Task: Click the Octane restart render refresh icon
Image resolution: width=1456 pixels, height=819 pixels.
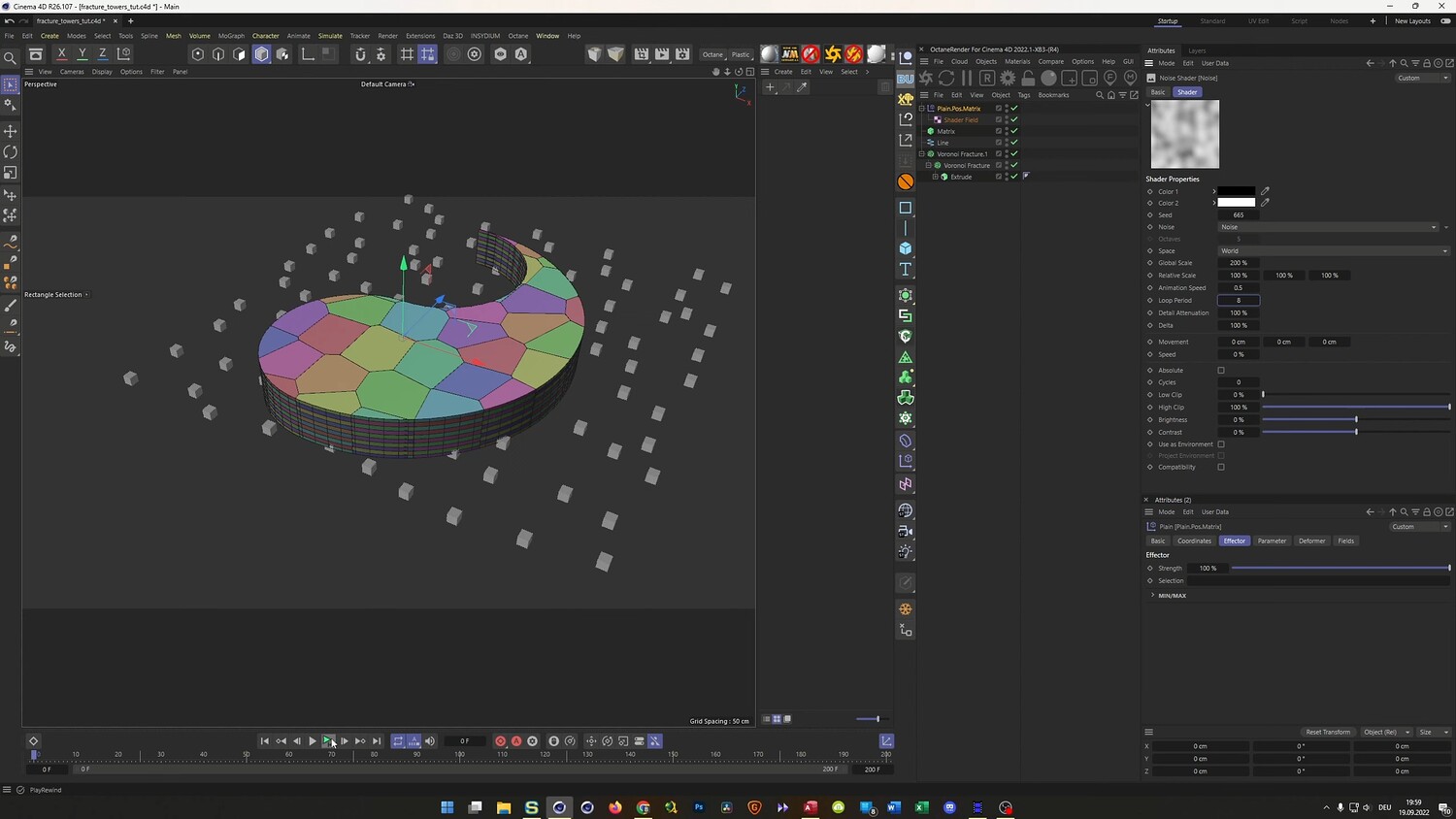Action: (946, 78)
